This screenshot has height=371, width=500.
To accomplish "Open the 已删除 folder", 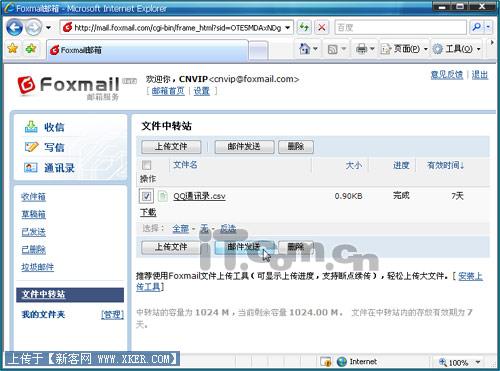I will (33, 249).
